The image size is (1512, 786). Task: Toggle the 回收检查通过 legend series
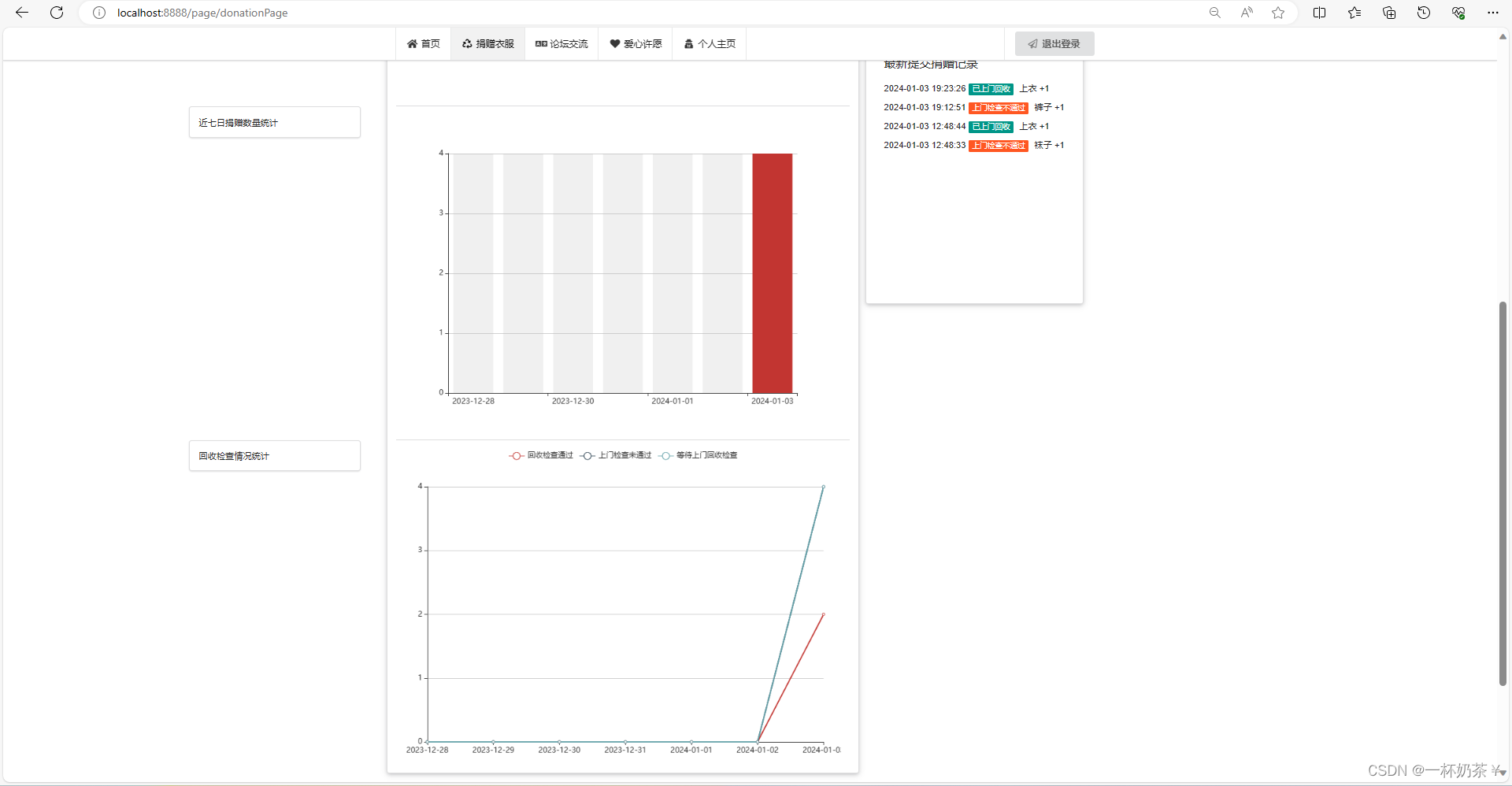click(541, 455)
